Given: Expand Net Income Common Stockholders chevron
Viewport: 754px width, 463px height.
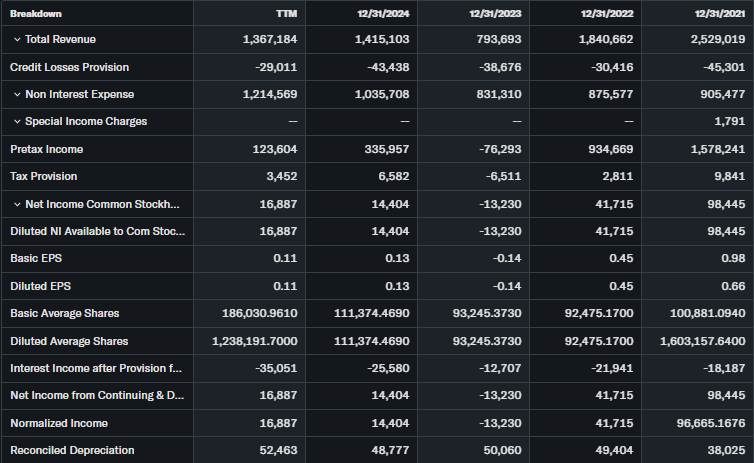Looking at the screenshot, I should [17, 204].
